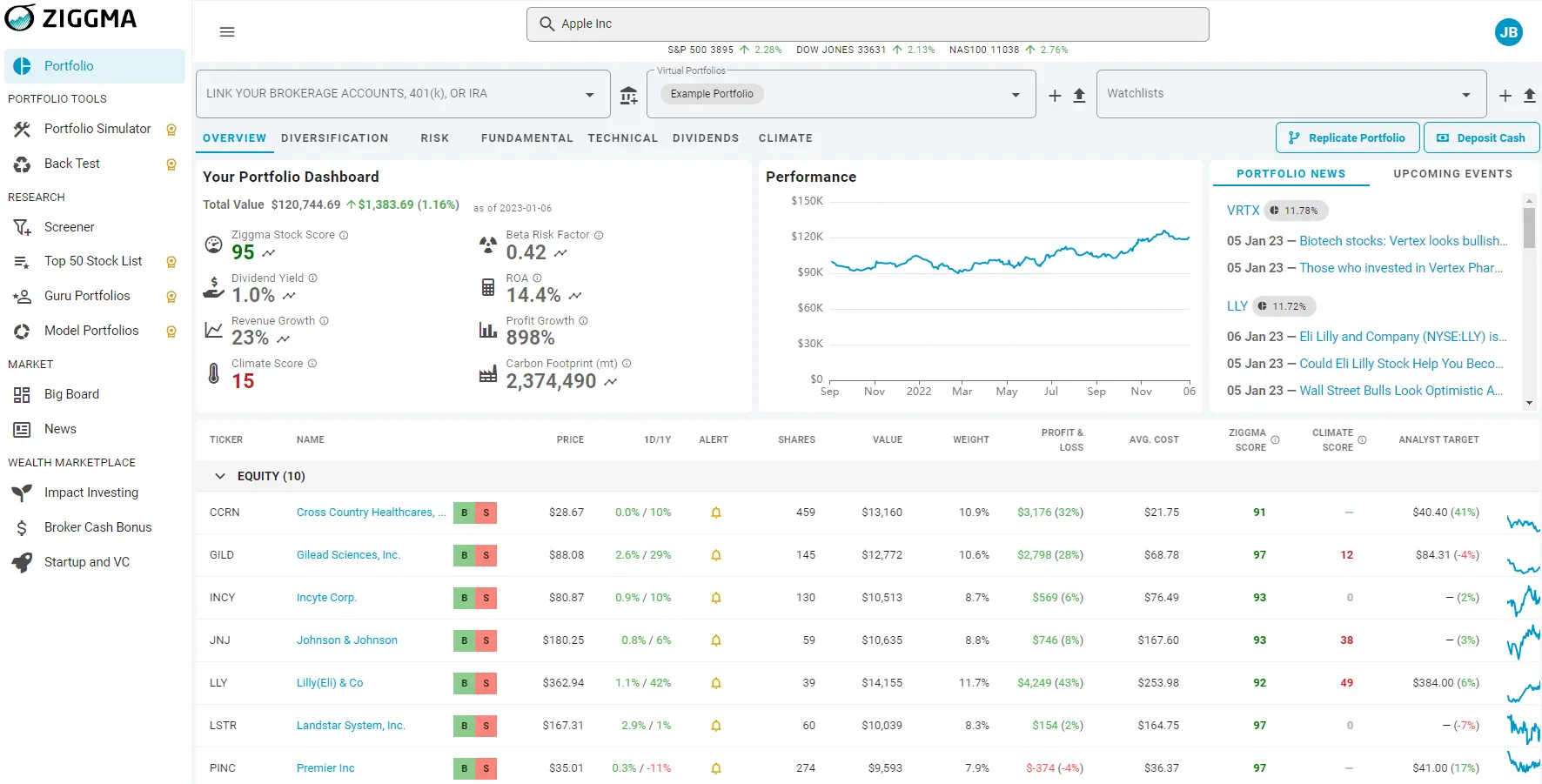Click the Apple Inc search field
1542x784 pixels.
point(867,24)
